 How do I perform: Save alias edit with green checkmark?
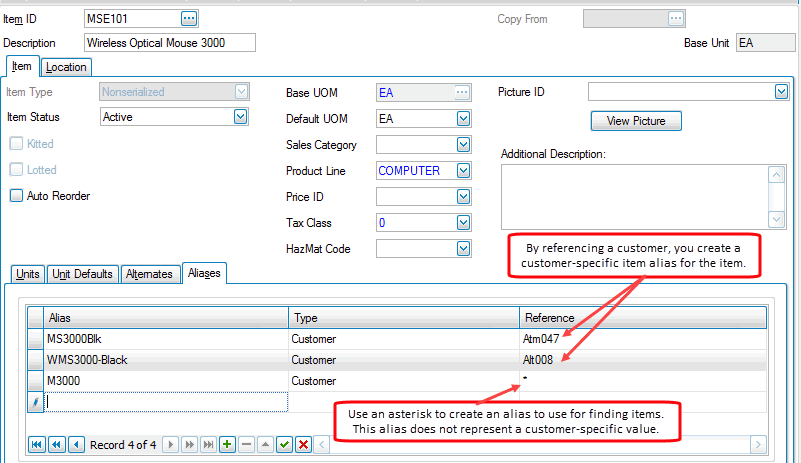pos(284,444)
